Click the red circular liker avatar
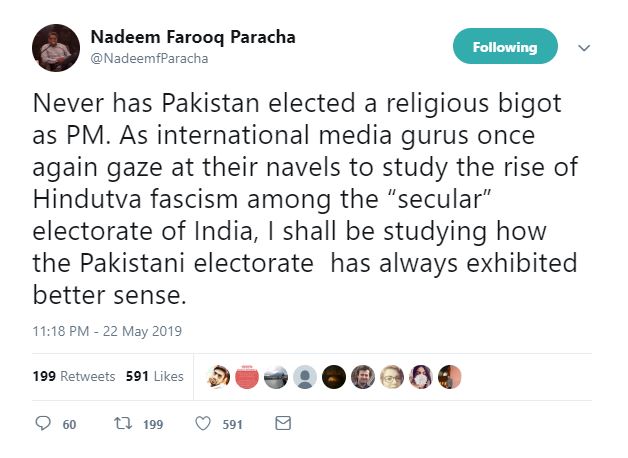Image resolution: width=628 pixels, height=458 pixels. (x=248, y=376)
